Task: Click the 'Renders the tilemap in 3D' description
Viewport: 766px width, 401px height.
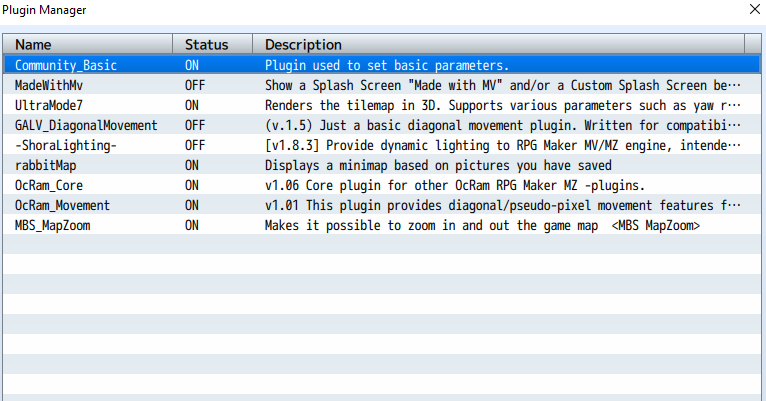Action: 503,106
